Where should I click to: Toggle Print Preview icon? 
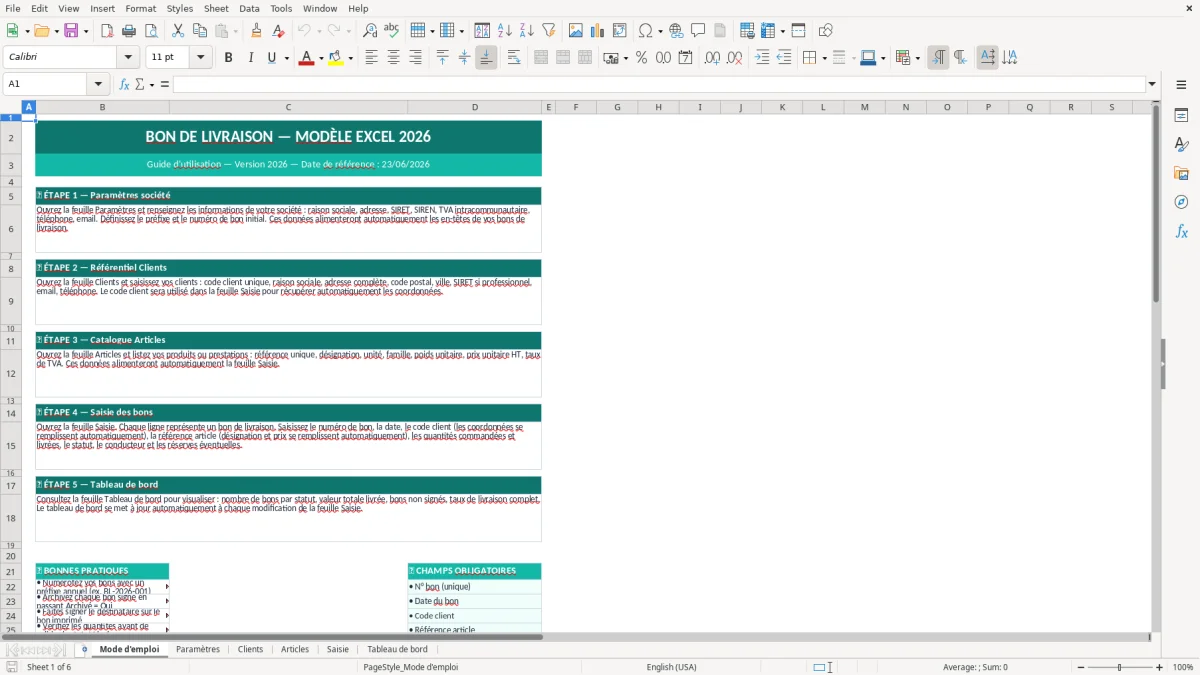[151, 31]
